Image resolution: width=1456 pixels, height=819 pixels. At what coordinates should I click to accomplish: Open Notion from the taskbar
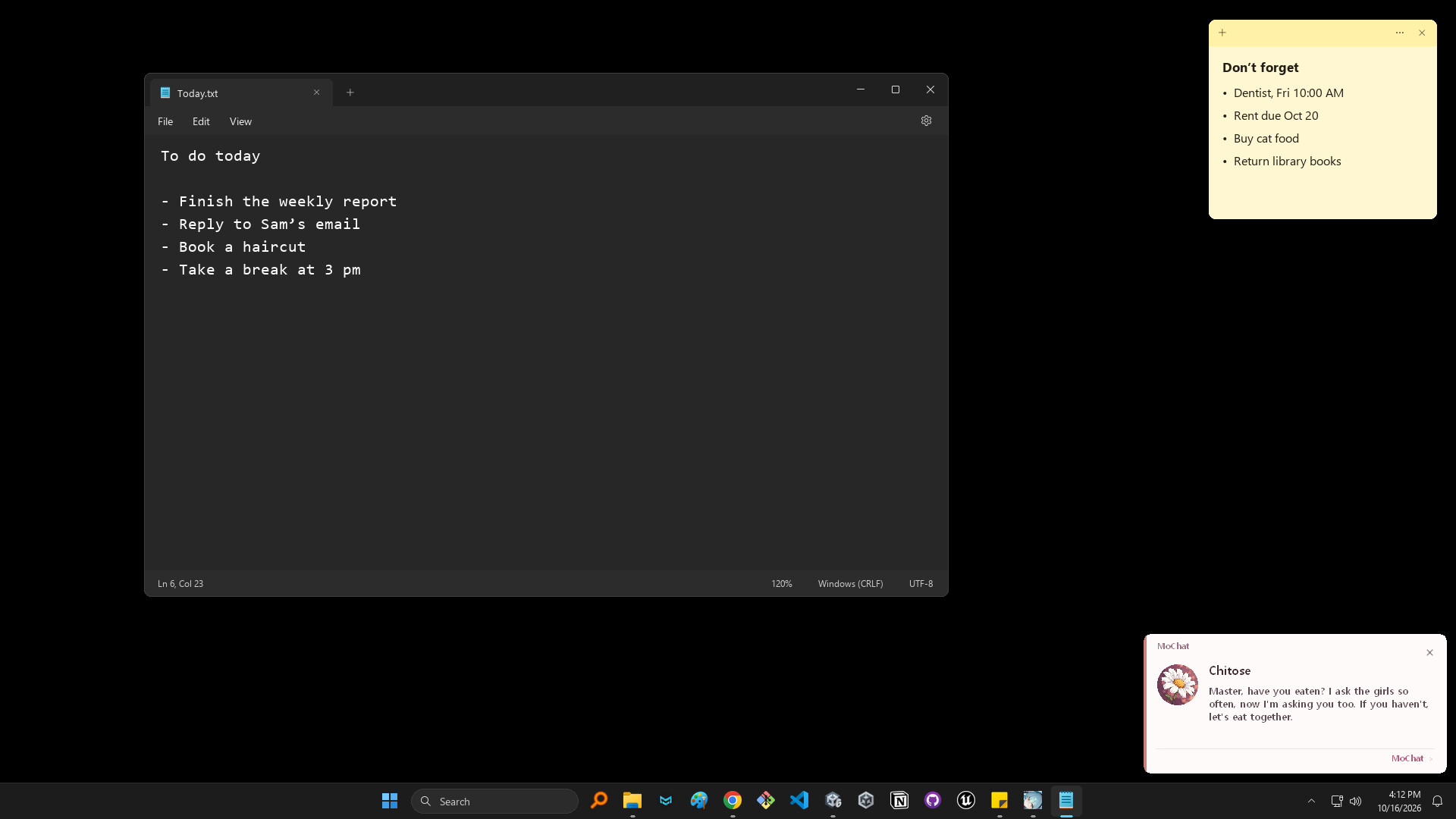[x=899, y=801]
